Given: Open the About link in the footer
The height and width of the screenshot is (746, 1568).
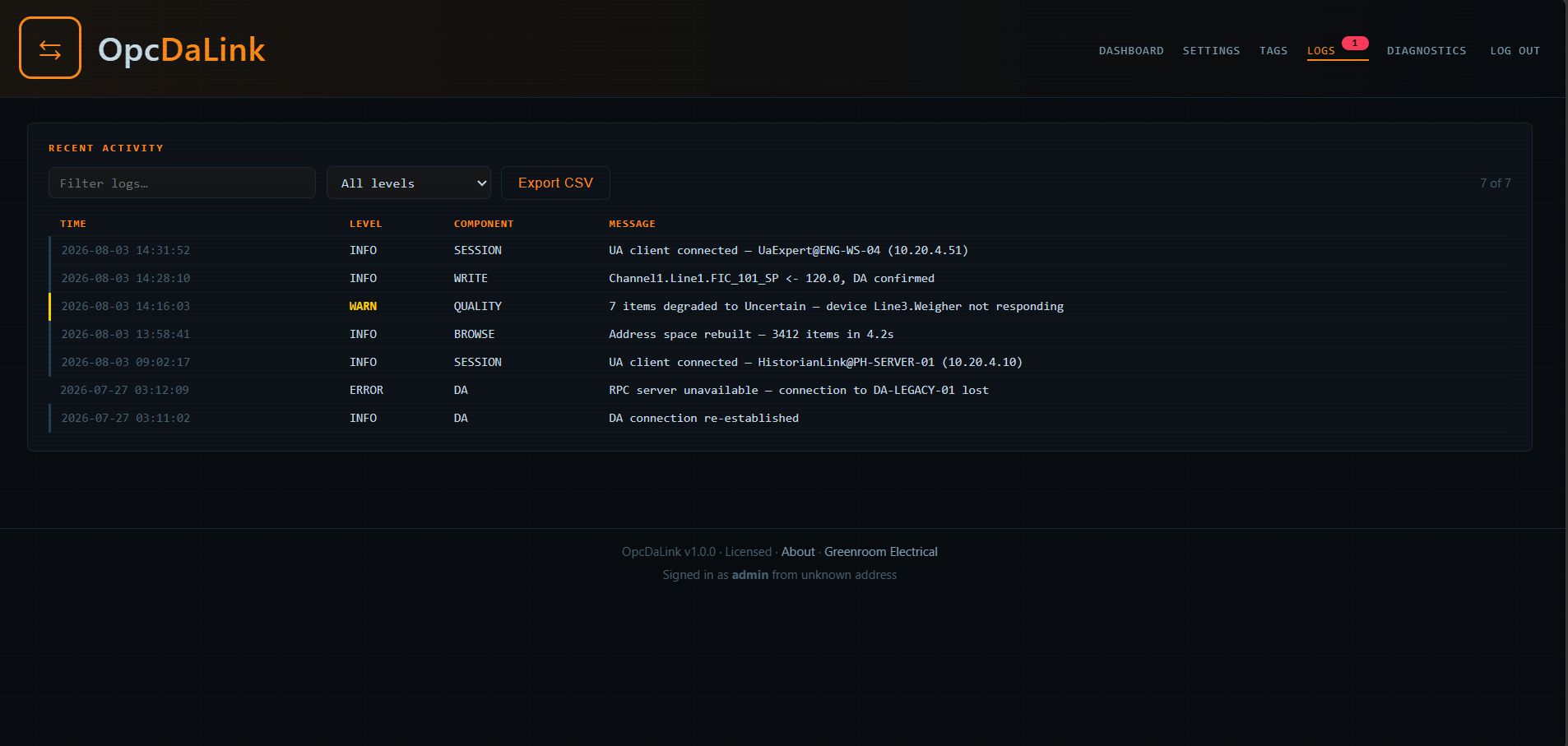Looking at the screenshot, I should coord(798,552).
